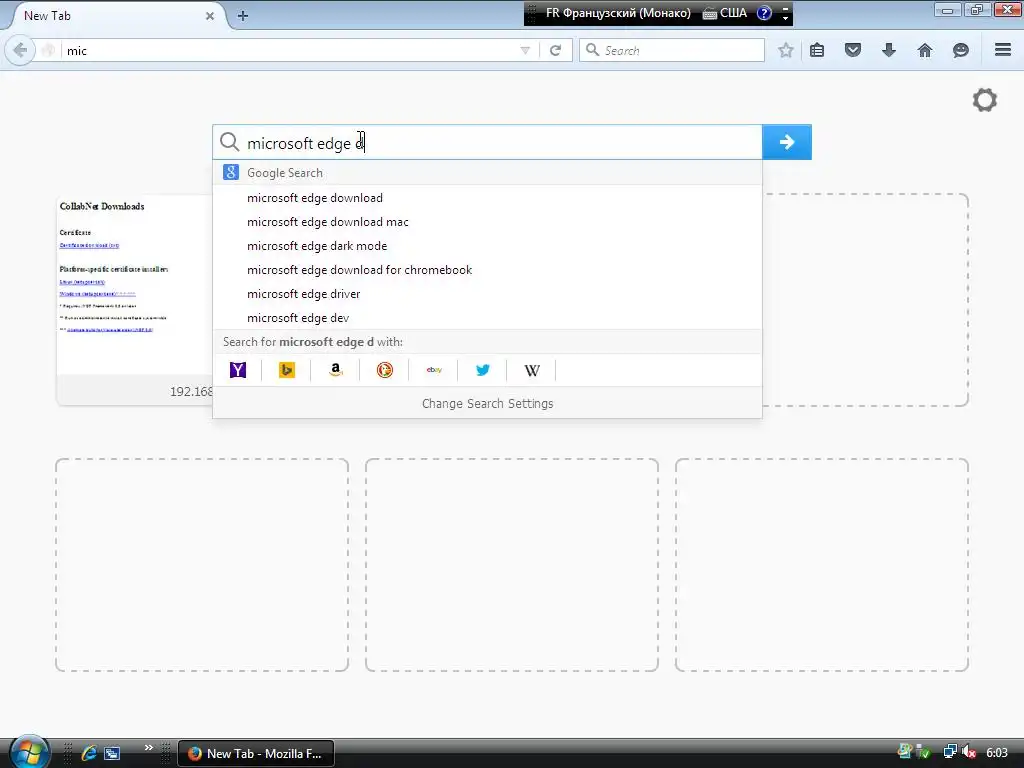Image resolution: width=1024 pixels, height=768 pixels.
Task: Click the URL address bar containing 'mic'
Action: point(287,50)
